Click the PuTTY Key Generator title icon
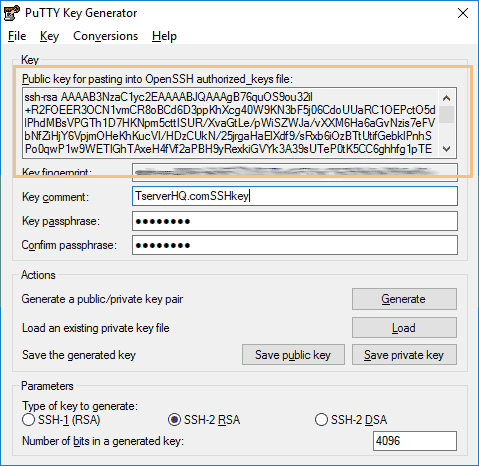Viewport: 479px width, 466px height. tap(12, 13)
